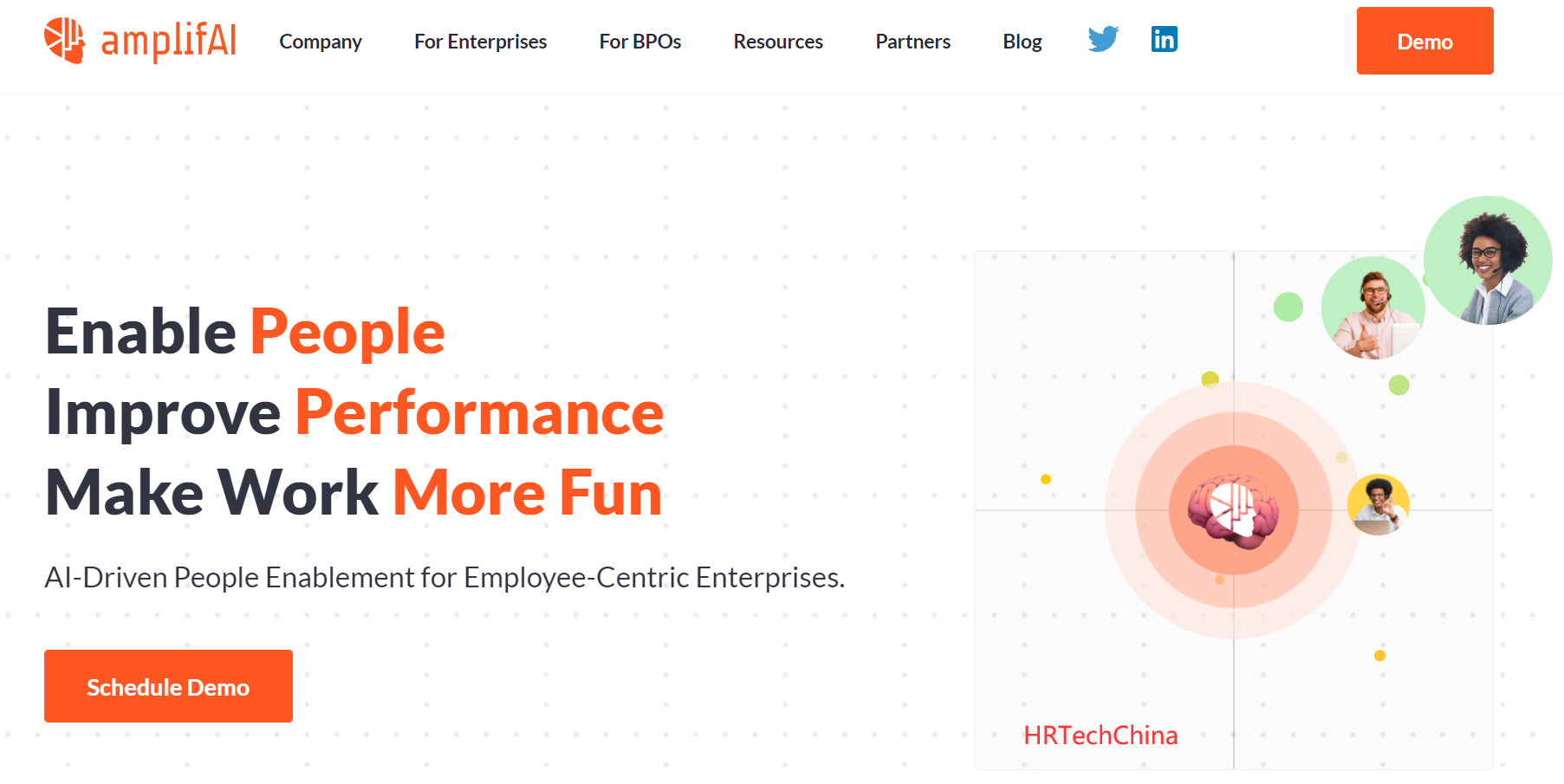Click the woman with headset avatar

1488,261
